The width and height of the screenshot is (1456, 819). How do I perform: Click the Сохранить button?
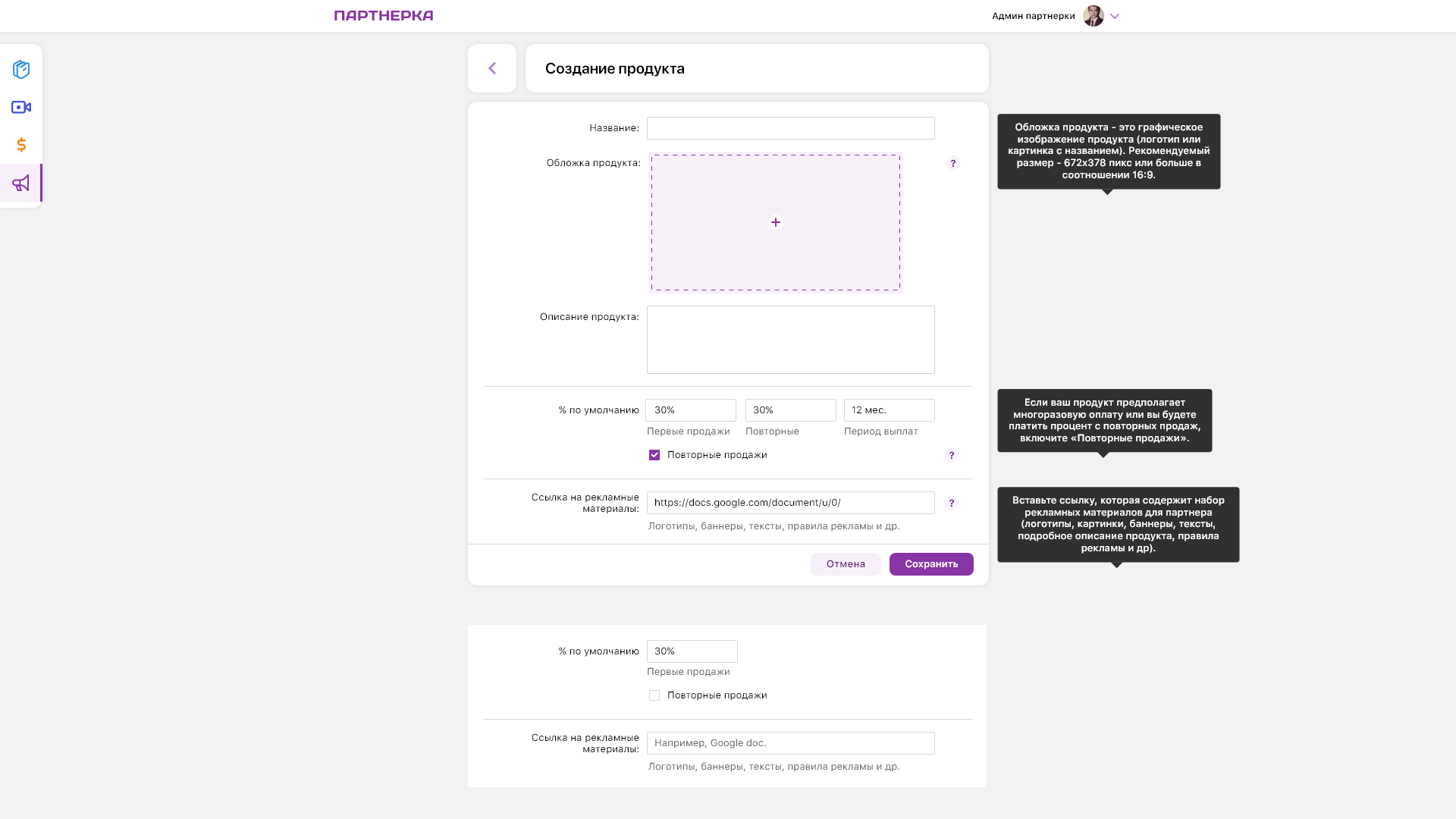931,564
